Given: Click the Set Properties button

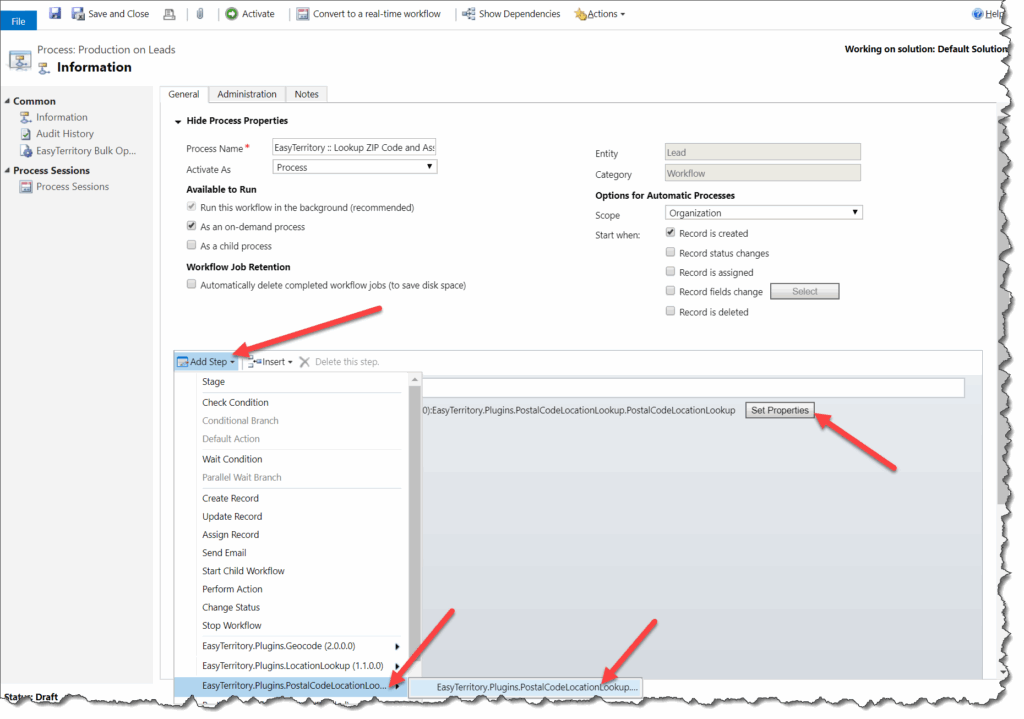Looking at the screenshot, I should tap(780, 410).
